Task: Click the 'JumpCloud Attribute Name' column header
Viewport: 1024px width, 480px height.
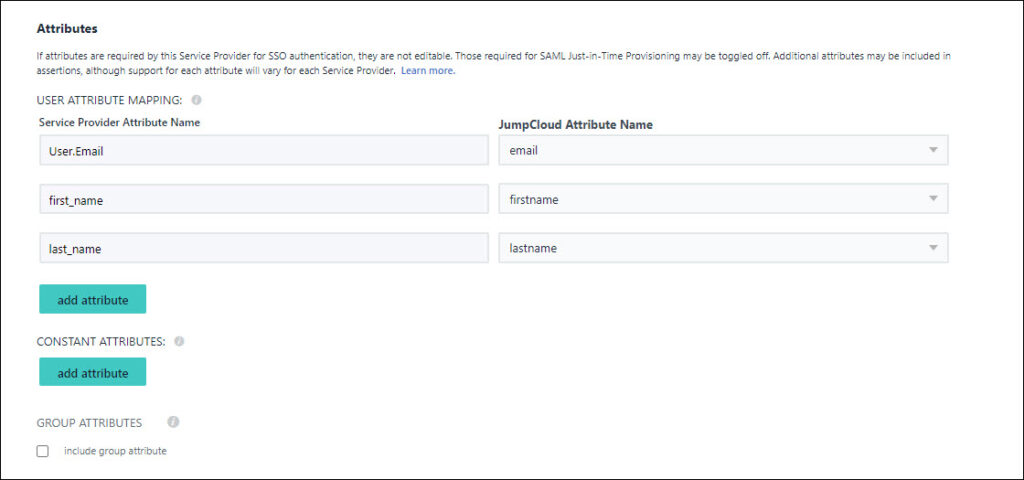Action: 575,125
